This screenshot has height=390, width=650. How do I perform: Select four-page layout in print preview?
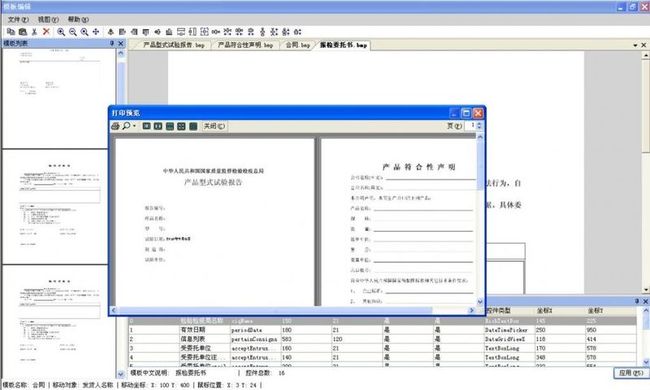[181, 126]
